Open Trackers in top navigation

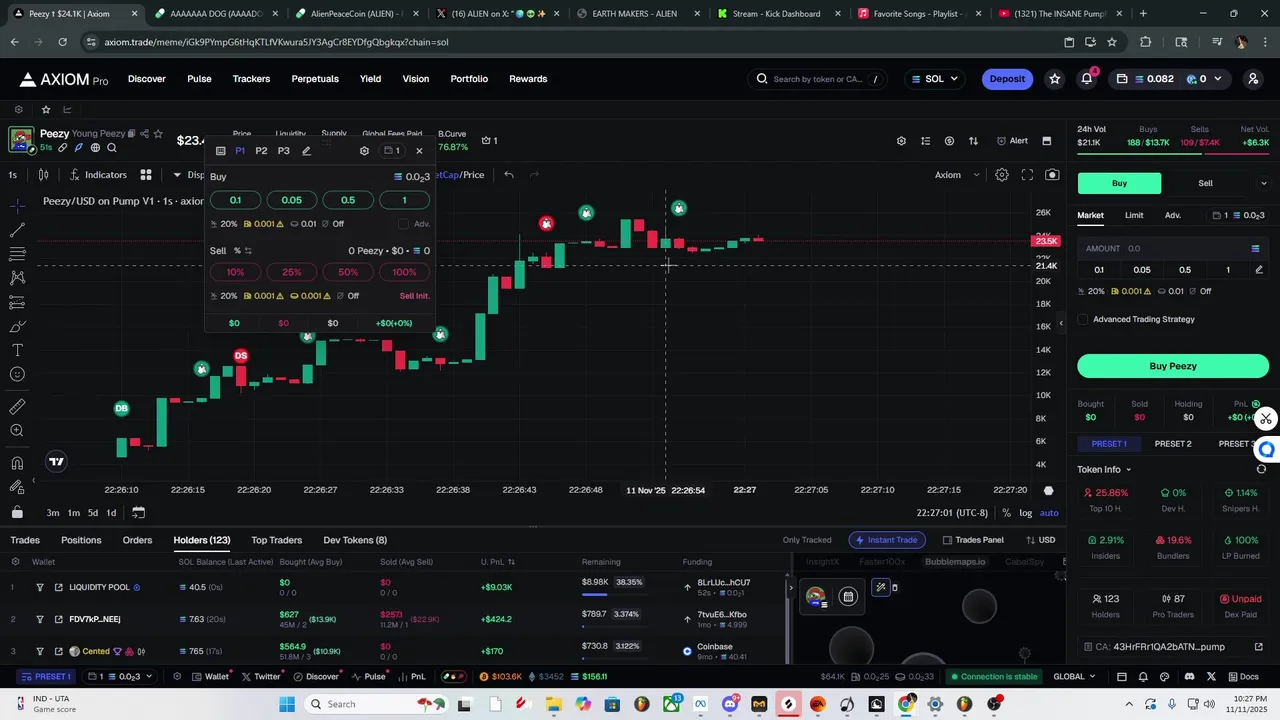tap(251, 79)
